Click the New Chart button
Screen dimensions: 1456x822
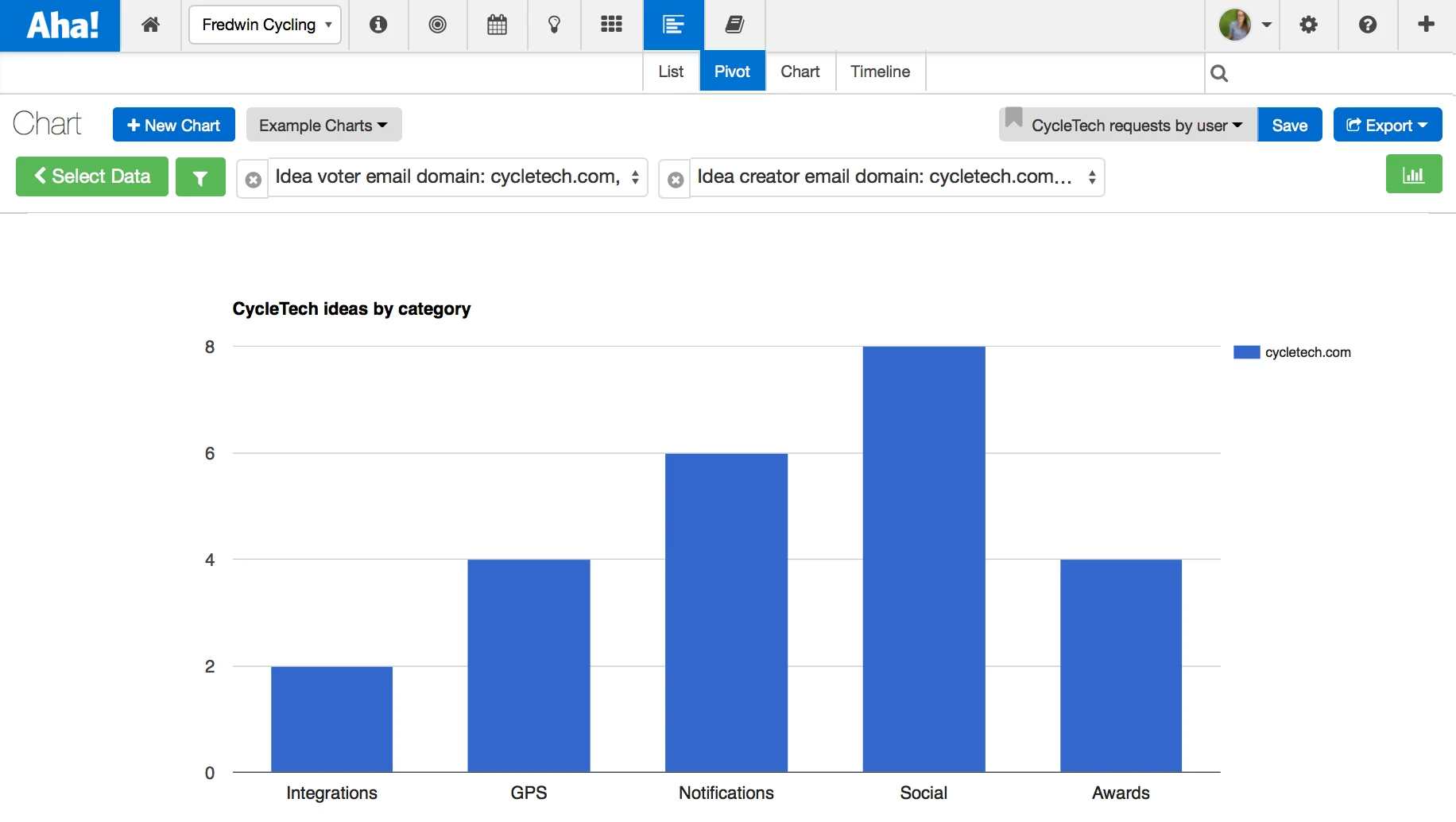pyautogui.click(x=174, y=125)
